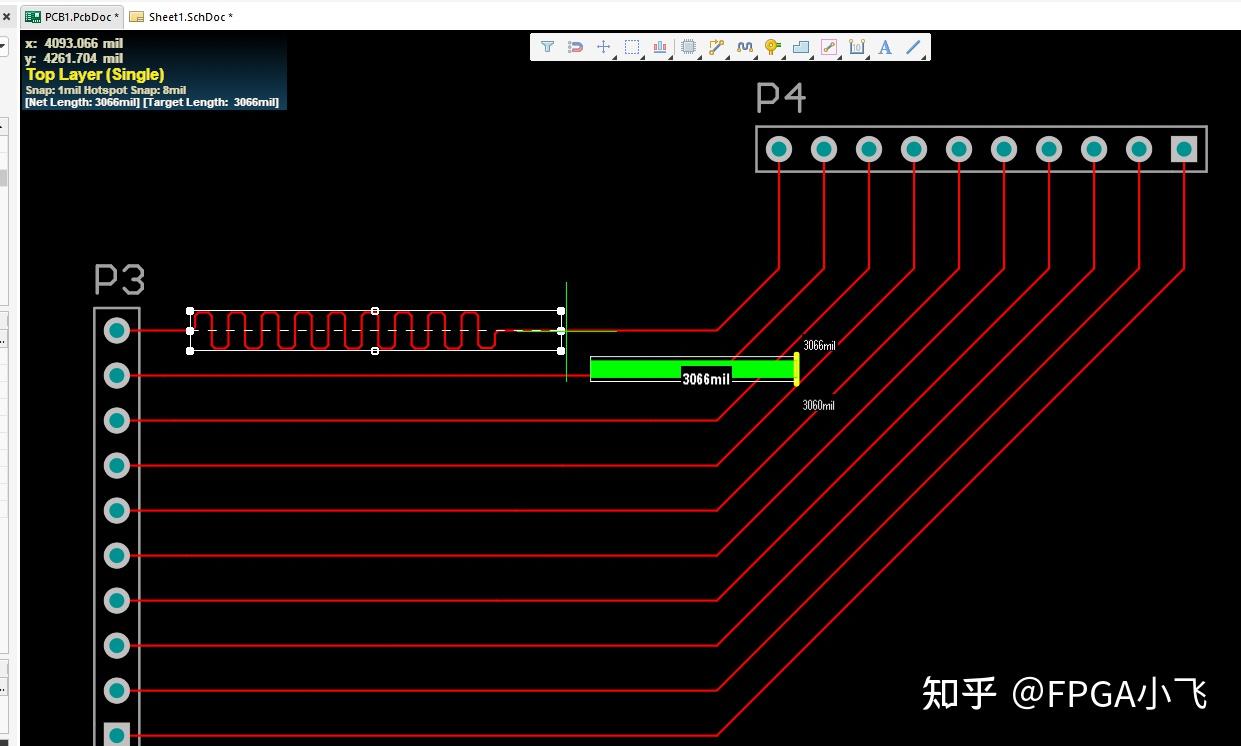Select the place component chip icon
The width and height of the screenshot is (1241, 746).
pos(688,46)
